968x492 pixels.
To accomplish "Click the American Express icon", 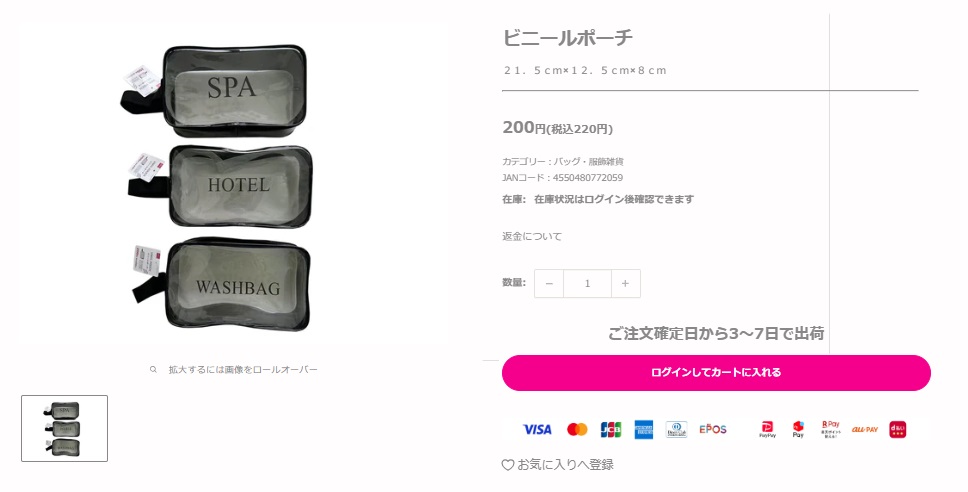I will click(644, 429).
